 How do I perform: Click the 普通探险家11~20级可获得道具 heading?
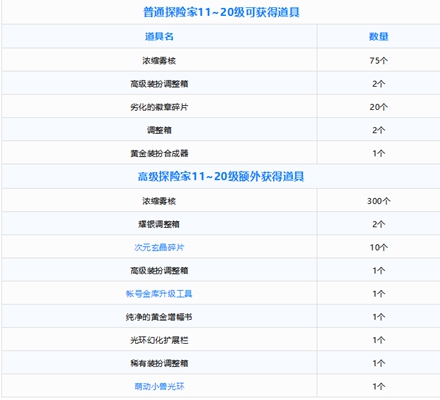[x=221, y=12]
